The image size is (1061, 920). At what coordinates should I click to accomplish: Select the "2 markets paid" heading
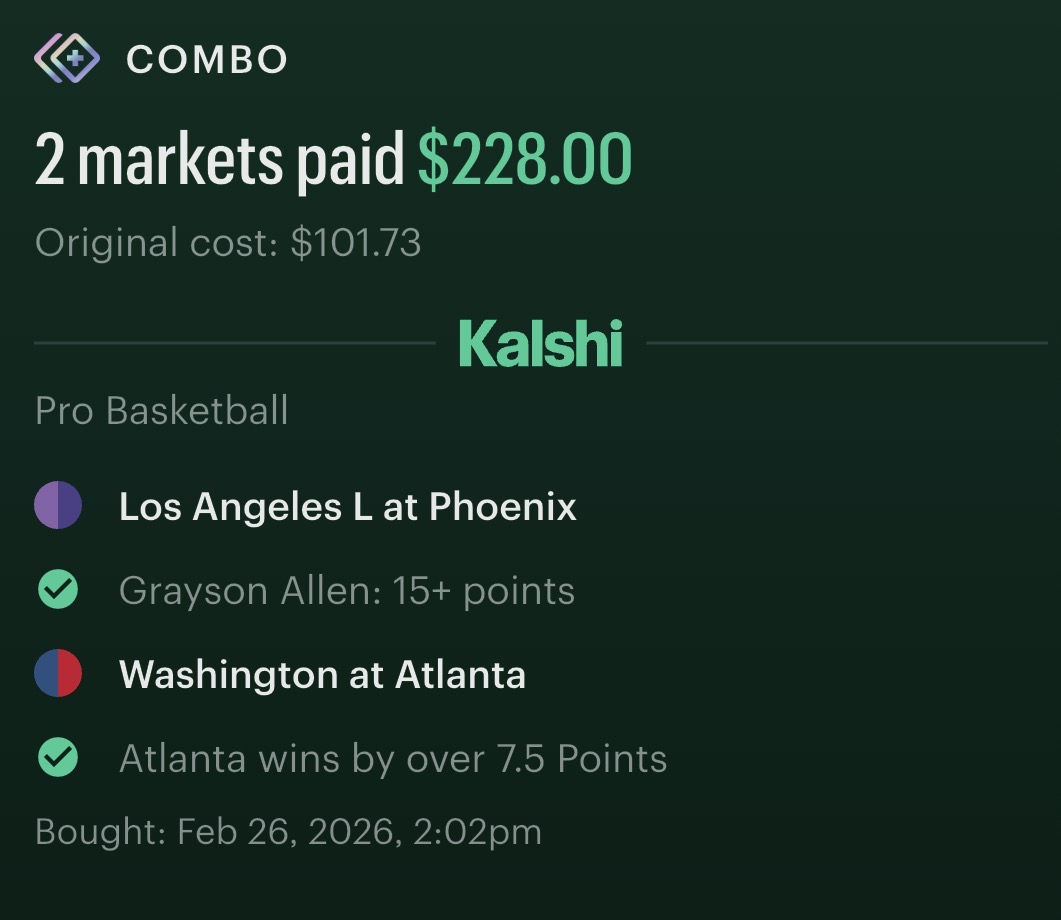[x=219, y=160]
